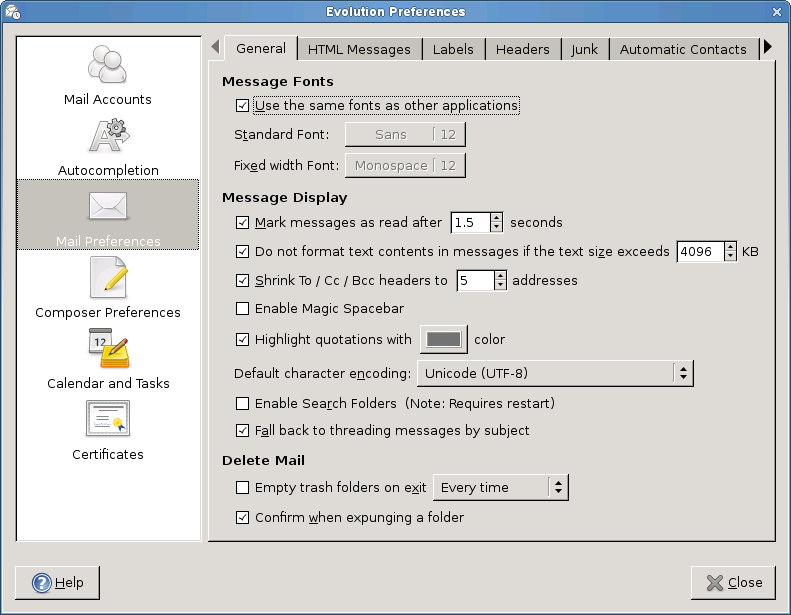Open the Certificates icon

coord(108,418)
